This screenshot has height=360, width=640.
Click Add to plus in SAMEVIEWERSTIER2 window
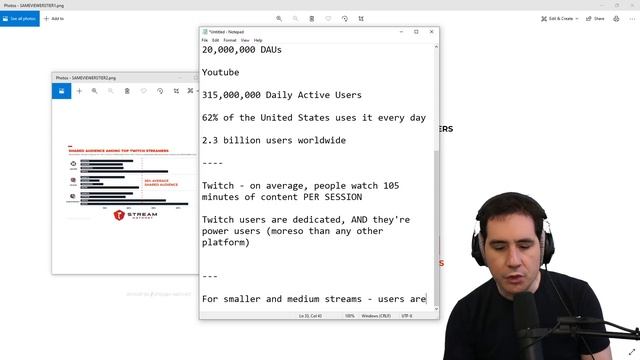click(79, 91)
